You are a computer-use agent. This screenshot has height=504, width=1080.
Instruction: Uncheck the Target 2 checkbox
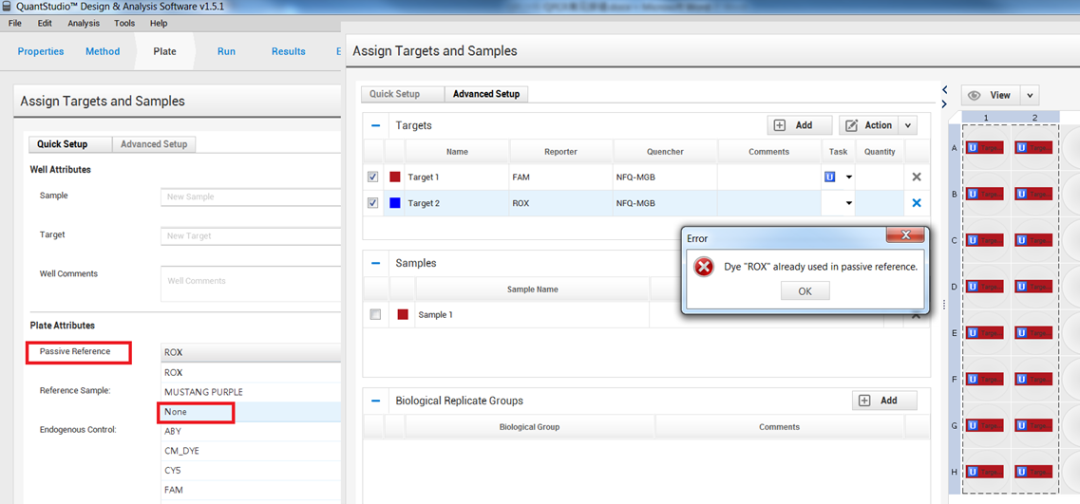[x=373, y=203]
